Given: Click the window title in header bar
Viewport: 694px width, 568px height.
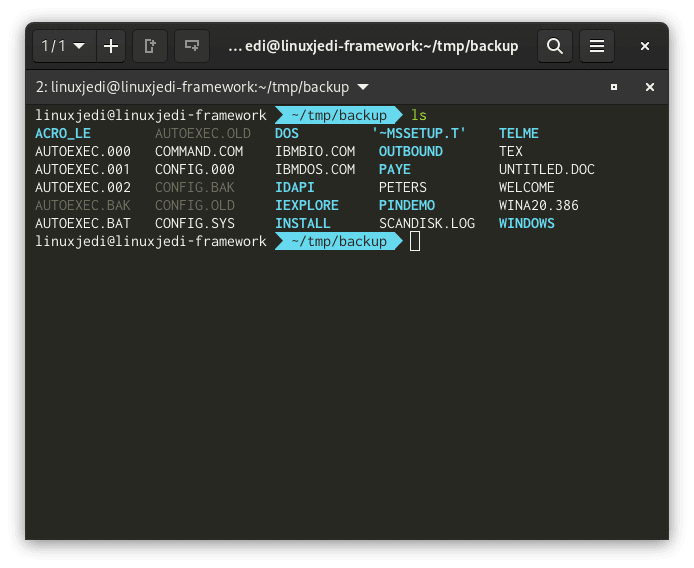Looking at the screenshot, I should (x=373, y=46).
